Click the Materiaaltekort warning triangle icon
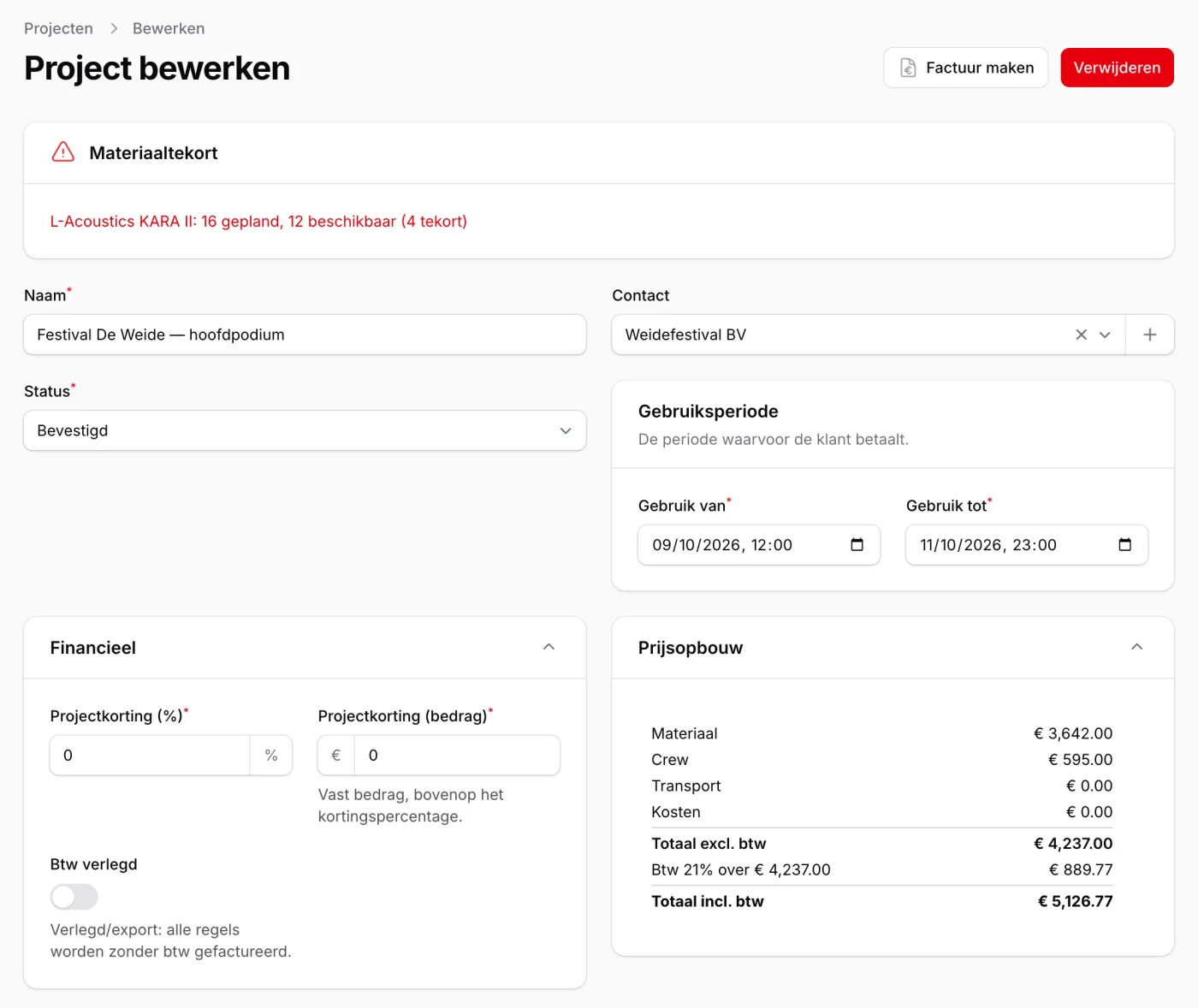 63,152
